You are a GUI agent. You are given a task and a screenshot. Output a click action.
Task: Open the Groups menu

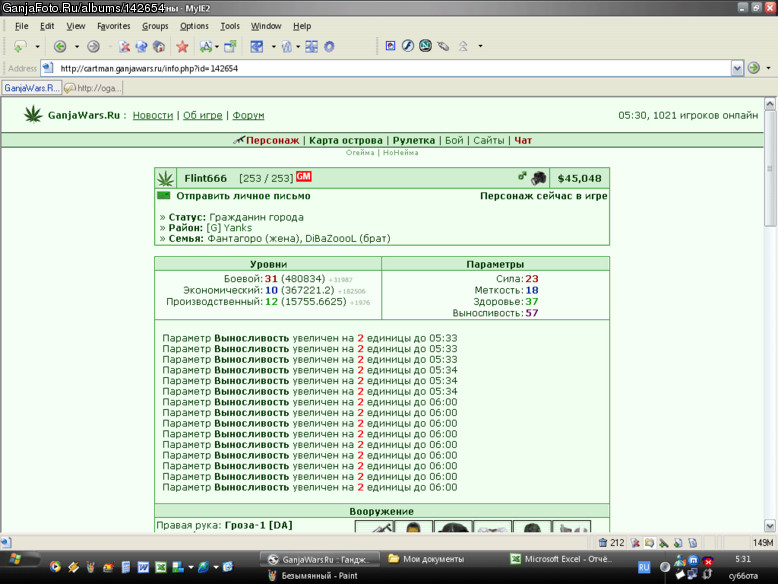155,26
